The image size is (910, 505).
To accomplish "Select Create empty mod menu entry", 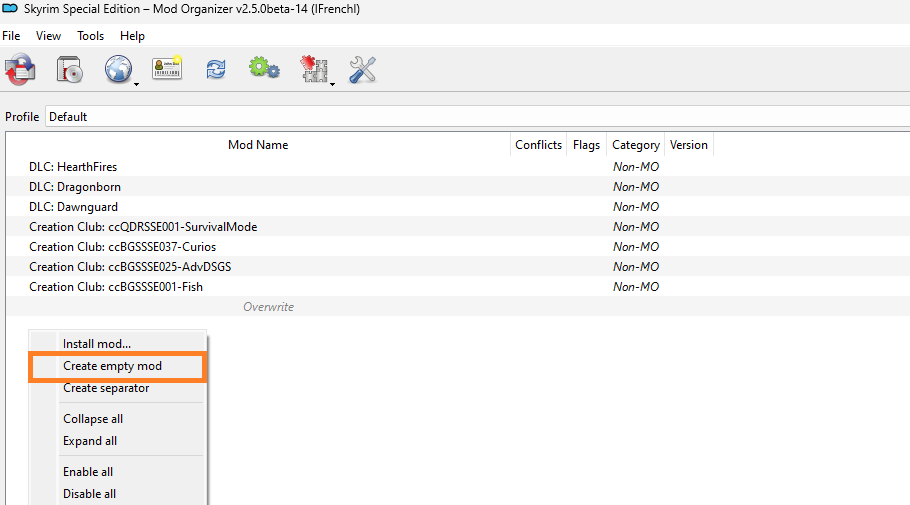I will click(116, 366).
